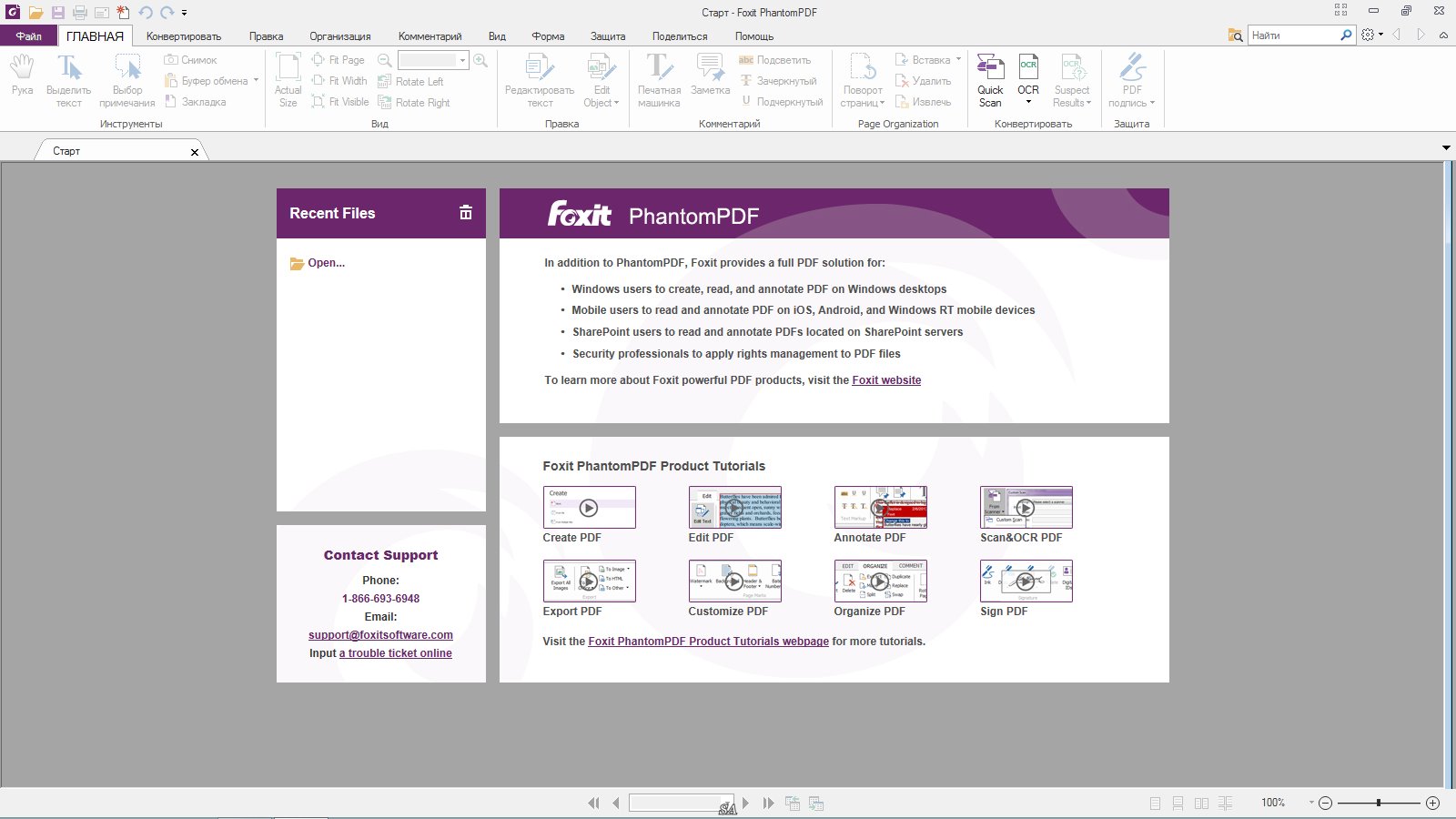This screenshot has width=1456, height=819.
Task: Click the support@foxitsoftware.com email link
Action: (380, 635)
